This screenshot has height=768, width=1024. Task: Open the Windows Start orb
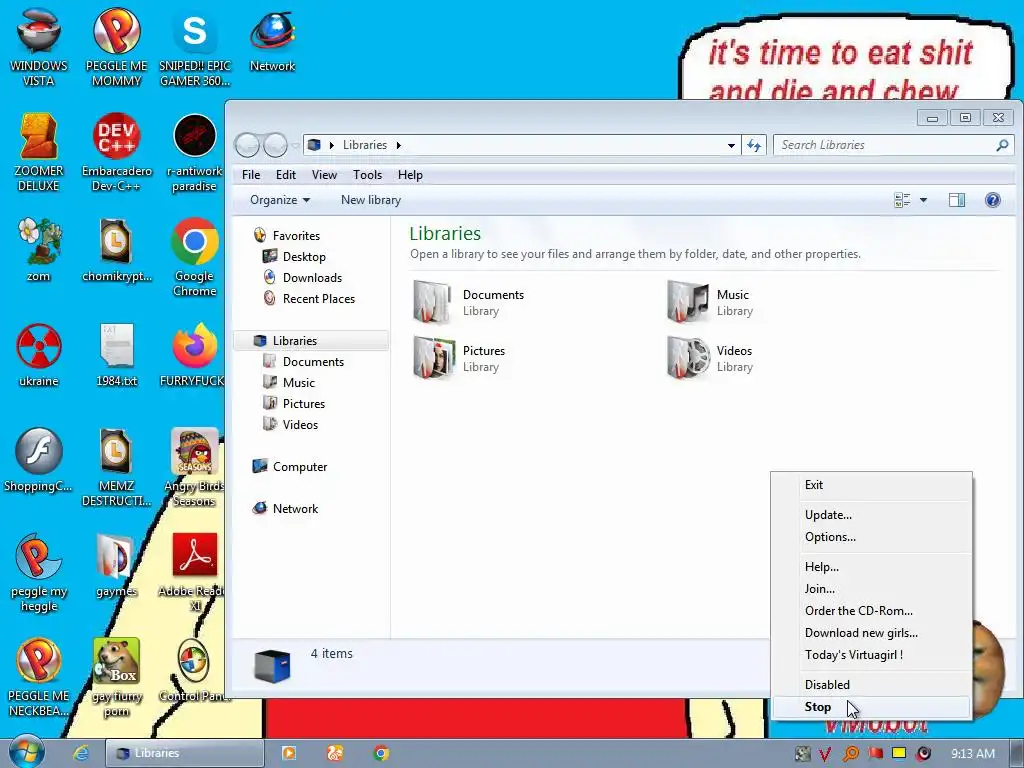[27, 752]
